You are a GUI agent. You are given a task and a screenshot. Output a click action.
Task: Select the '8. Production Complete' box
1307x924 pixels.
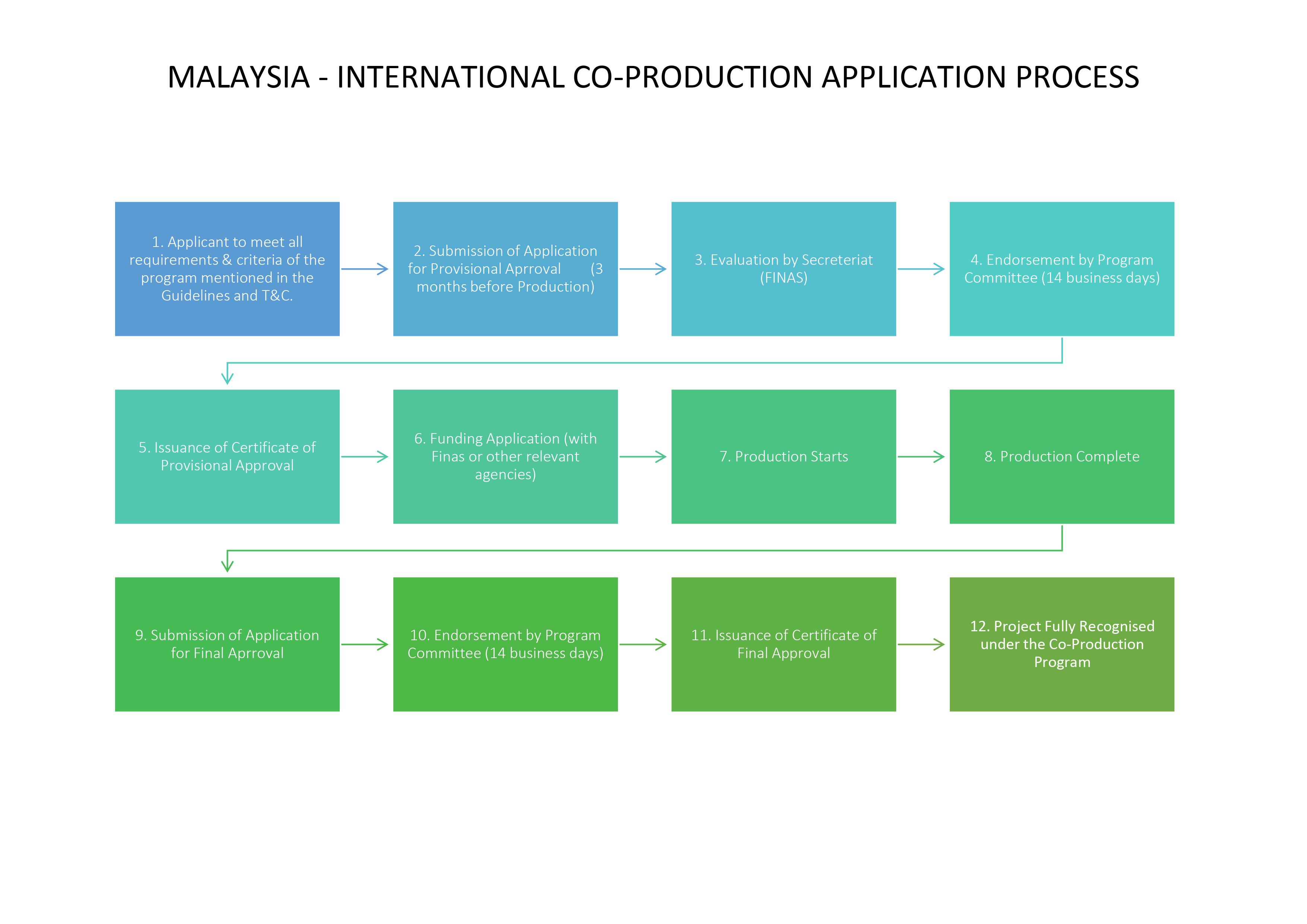coord(1062,457)
